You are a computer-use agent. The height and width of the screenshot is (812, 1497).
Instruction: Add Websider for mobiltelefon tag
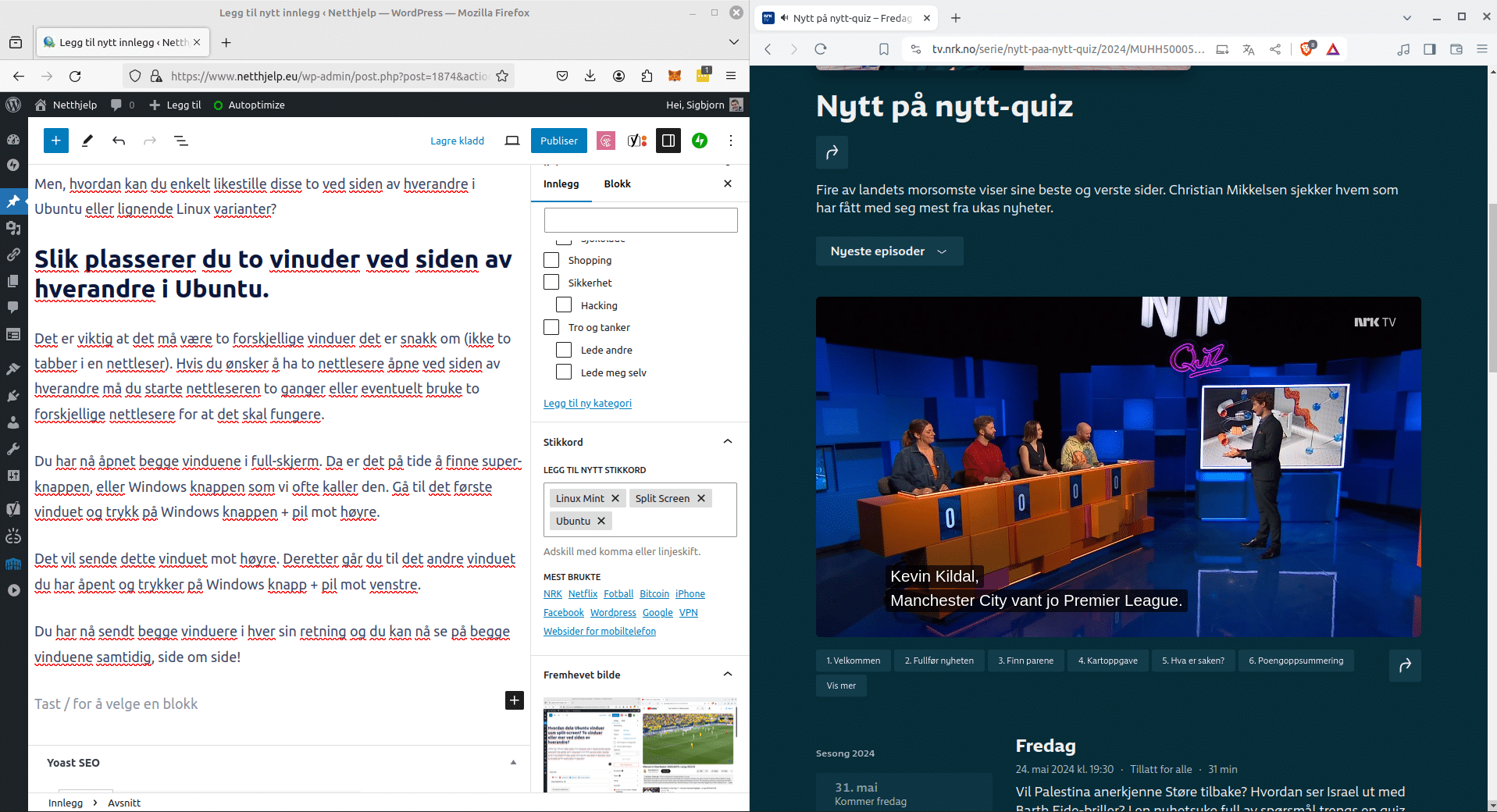[x=600, y=631]
